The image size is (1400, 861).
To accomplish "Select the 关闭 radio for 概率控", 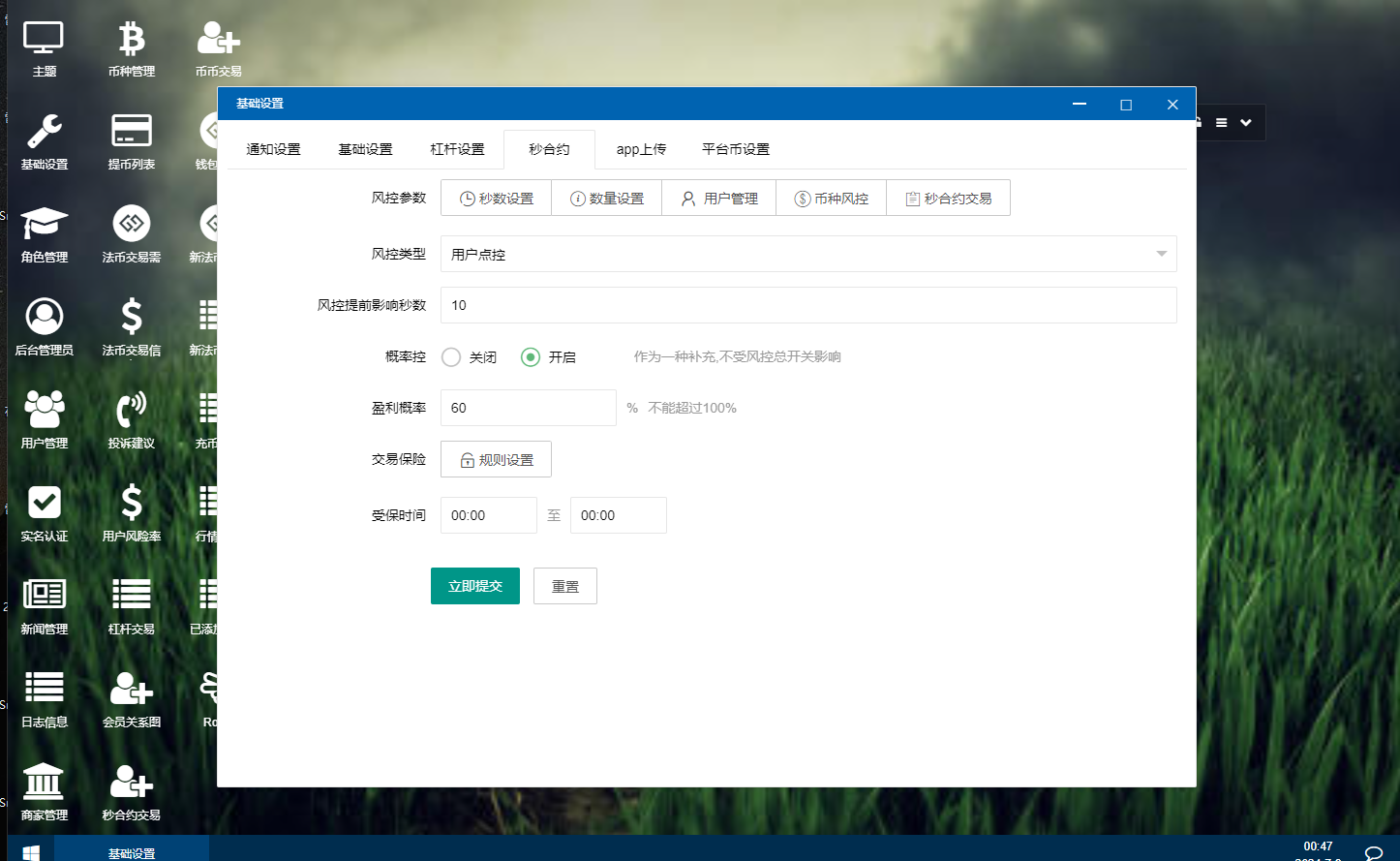I will pyautogui.click(x=451, y=357).
